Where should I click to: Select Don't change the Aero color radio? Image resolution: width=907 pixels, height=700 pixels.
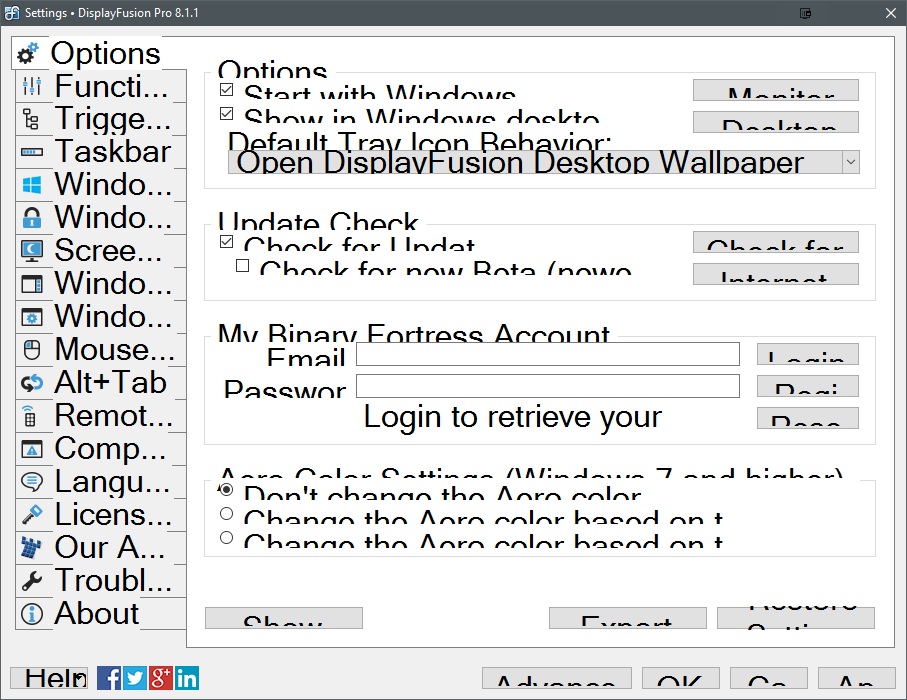(x=226, y=490)
